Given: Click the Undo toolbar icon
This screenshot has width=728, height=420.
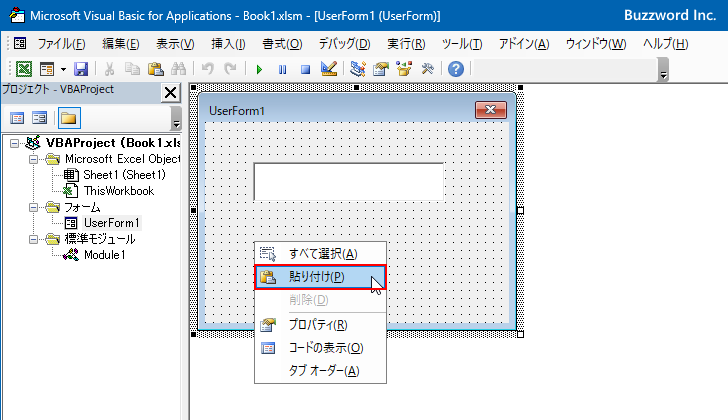Looking at the screenshot, I should [208, 69].
